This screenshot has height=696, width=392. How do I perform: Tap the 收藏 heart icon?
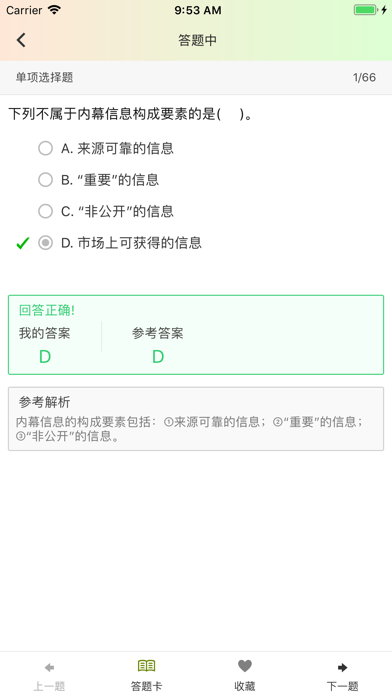tap(245, 666)
